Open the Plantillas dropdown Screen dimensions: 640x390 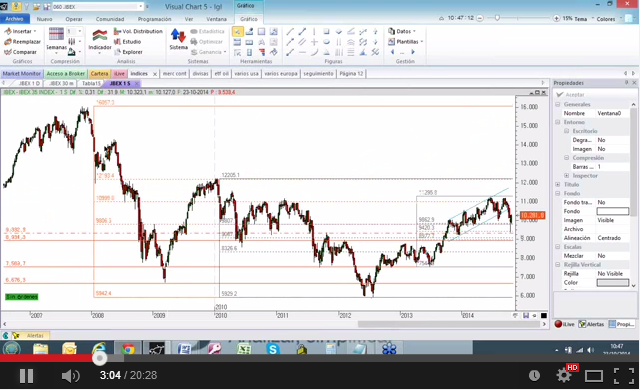pyautogui.click(x=405, y=42)
